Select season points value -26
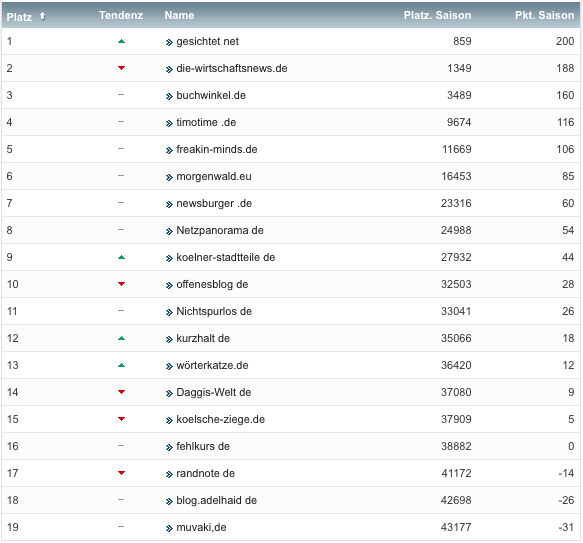The width and height of the screenshot is (583, 543). pyautogui.click(x=566, y=500)
